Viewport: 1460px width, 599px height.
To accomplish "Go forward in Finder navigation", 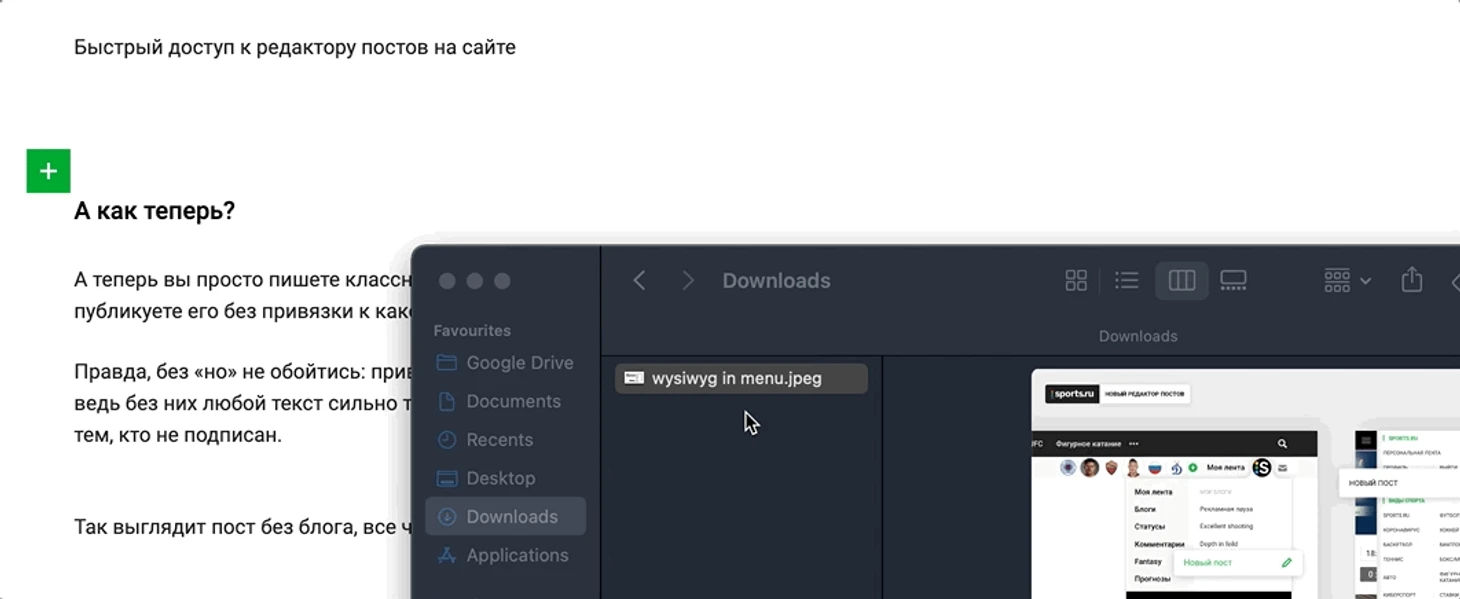I will (687, 281).
